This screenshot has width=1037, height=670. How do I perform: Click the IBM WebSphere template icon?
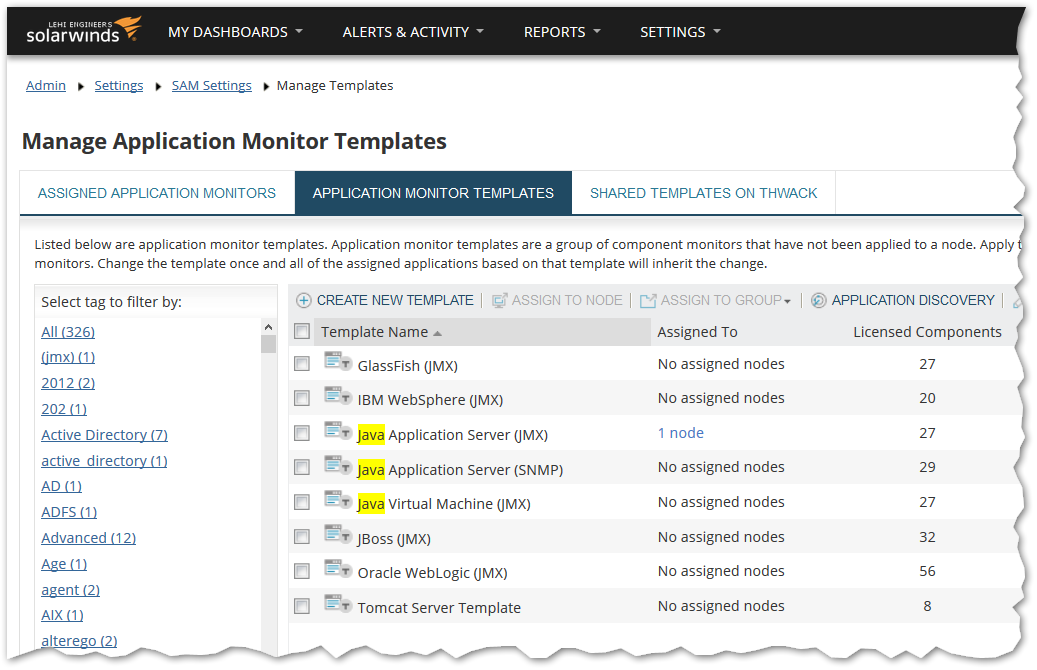(x=338, y=398)
